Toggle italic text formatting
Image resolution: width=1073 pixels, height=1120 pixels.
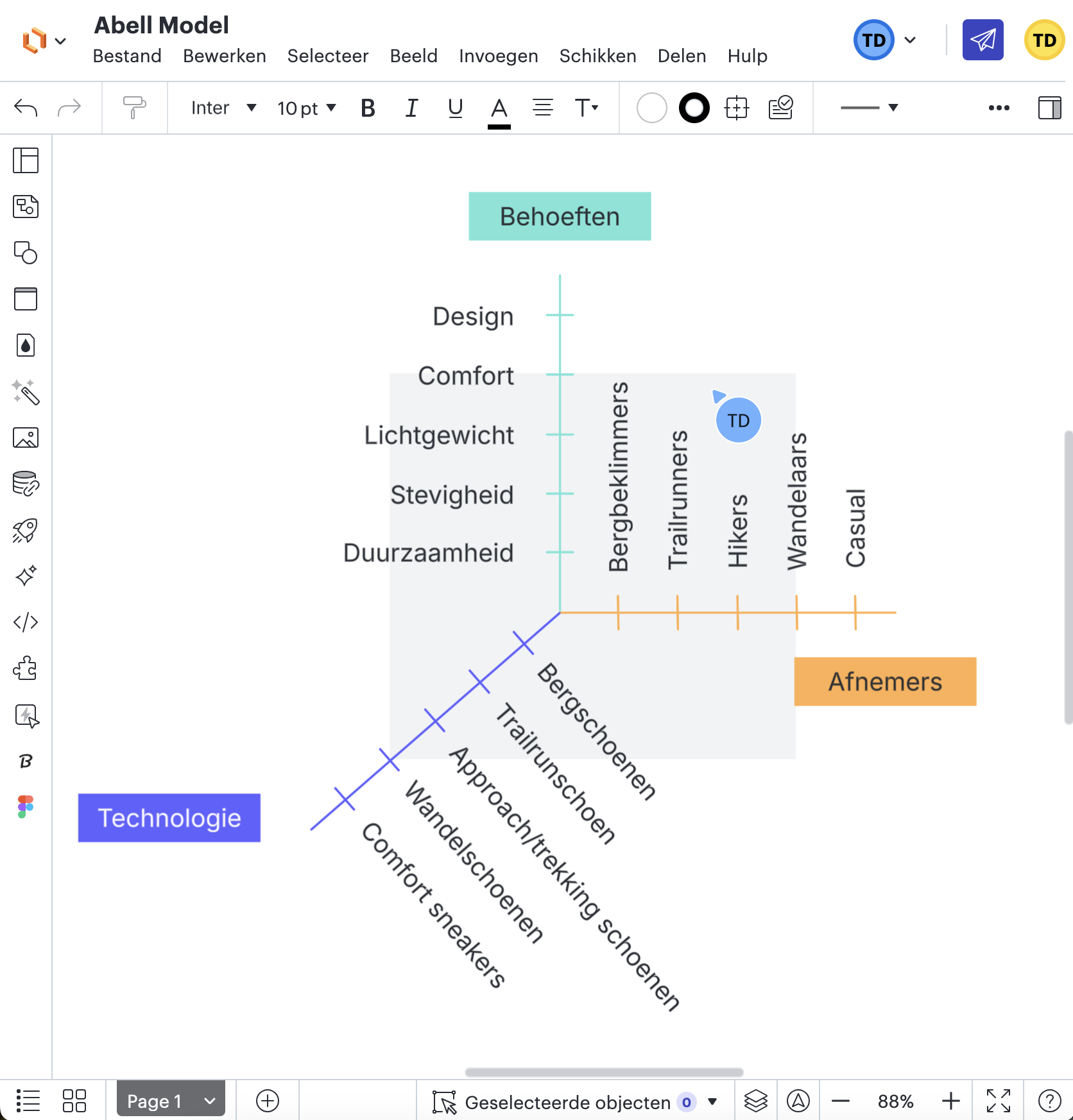coord(411,108)
